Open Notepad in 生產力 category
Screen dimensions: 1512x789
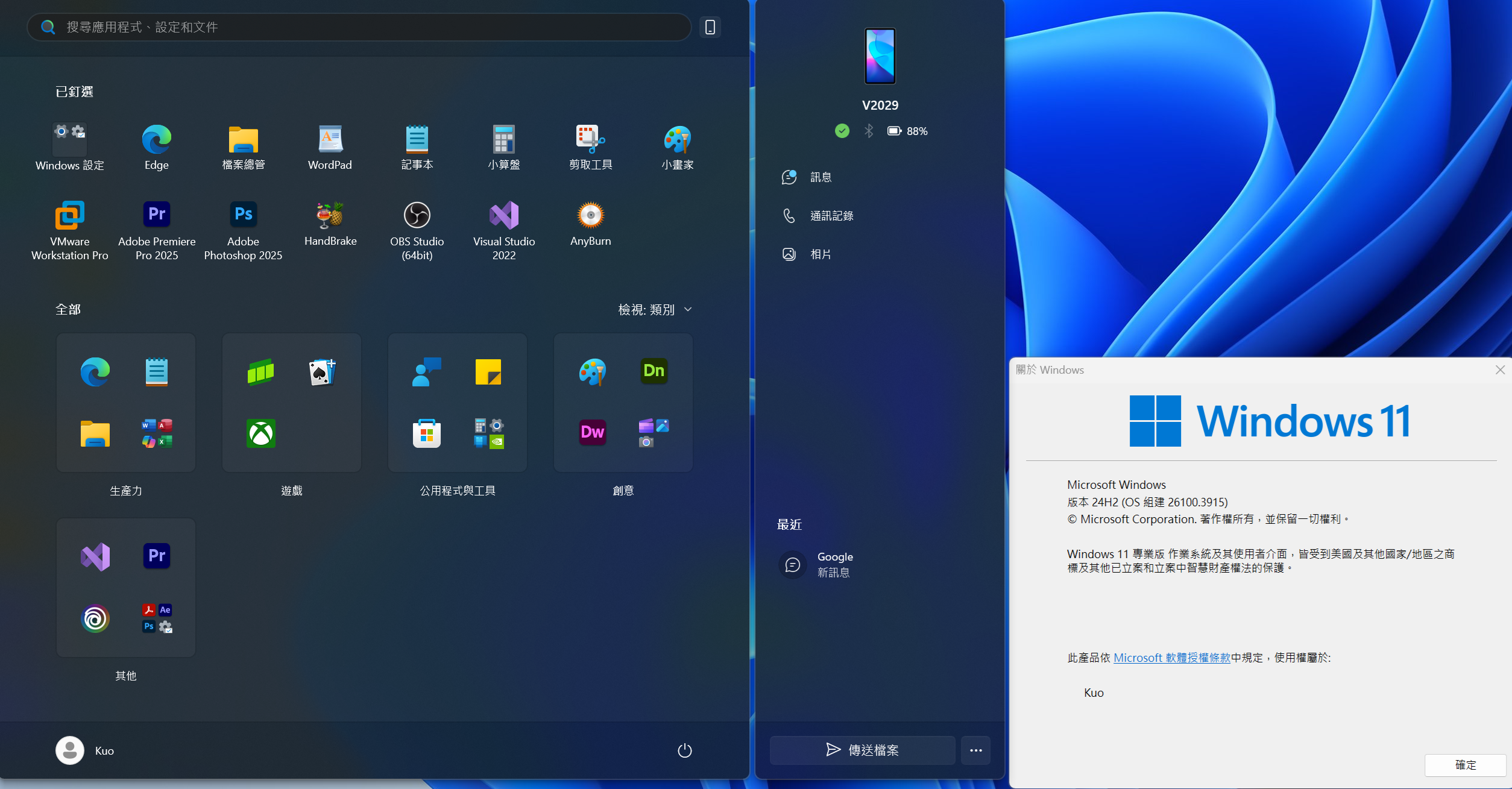pos(157,372)
